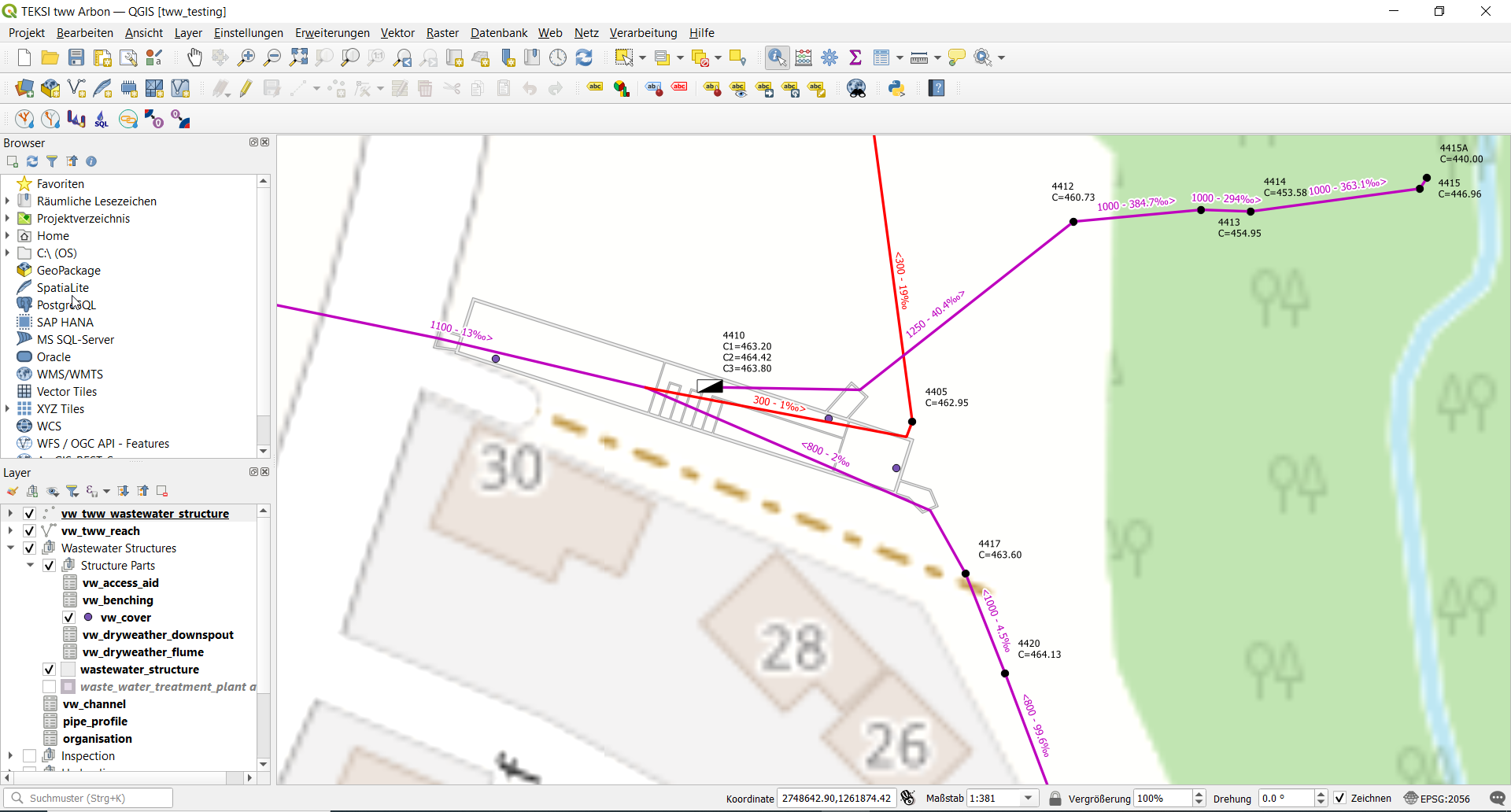Enable the waste_water_treatment_plant layer checkbox
This screenshot has width=1511, height=812.
point(49,687)
